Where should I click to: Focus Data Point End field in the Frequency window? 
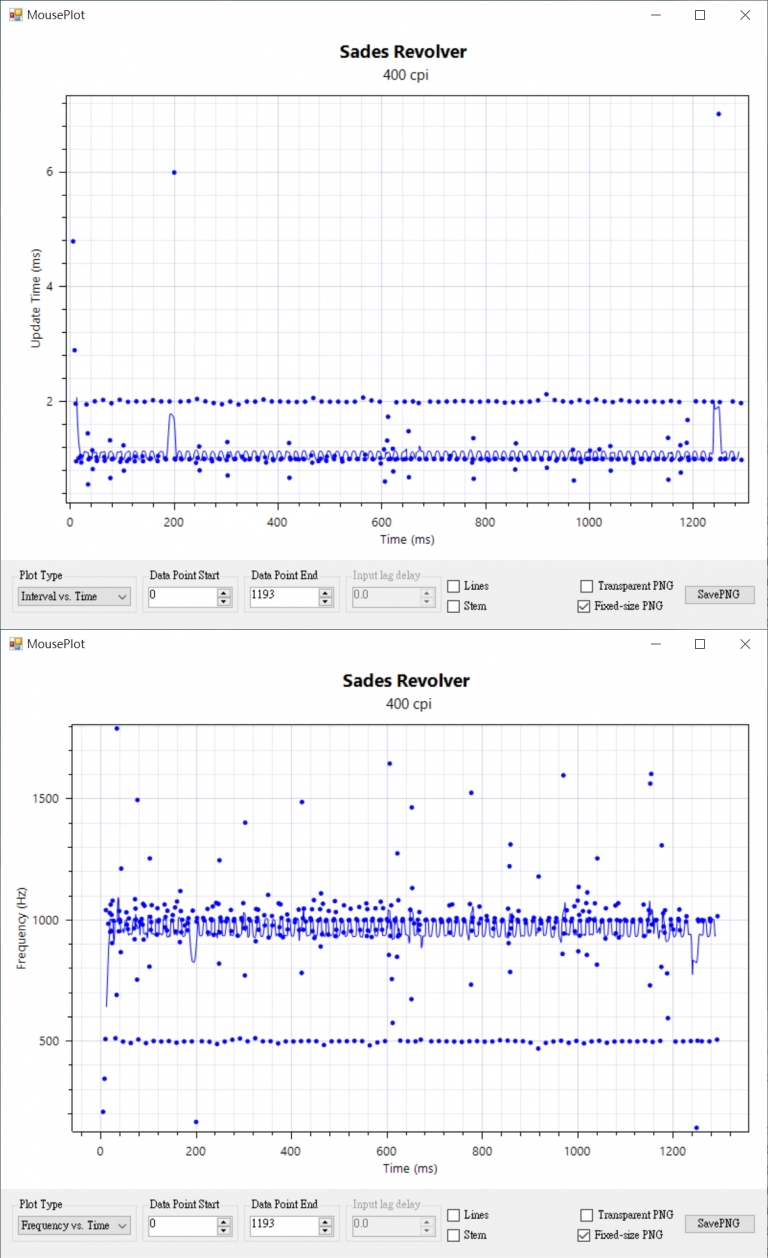point(283,1225)
